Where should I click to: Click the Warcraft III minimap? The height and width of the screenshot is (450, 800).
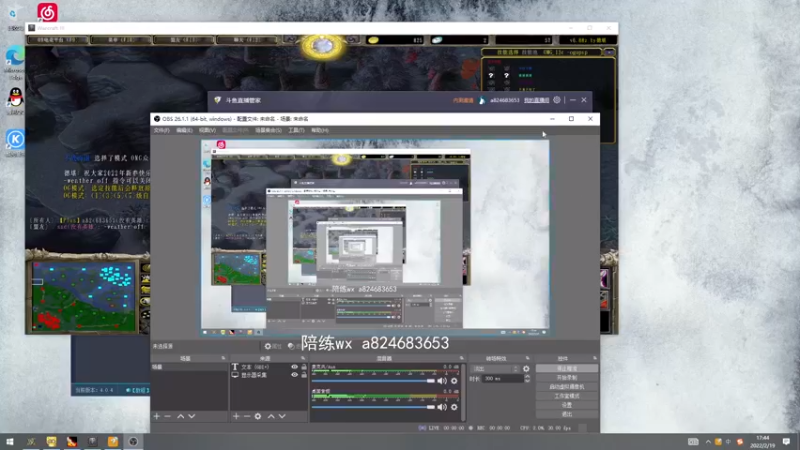click(84, 296)
